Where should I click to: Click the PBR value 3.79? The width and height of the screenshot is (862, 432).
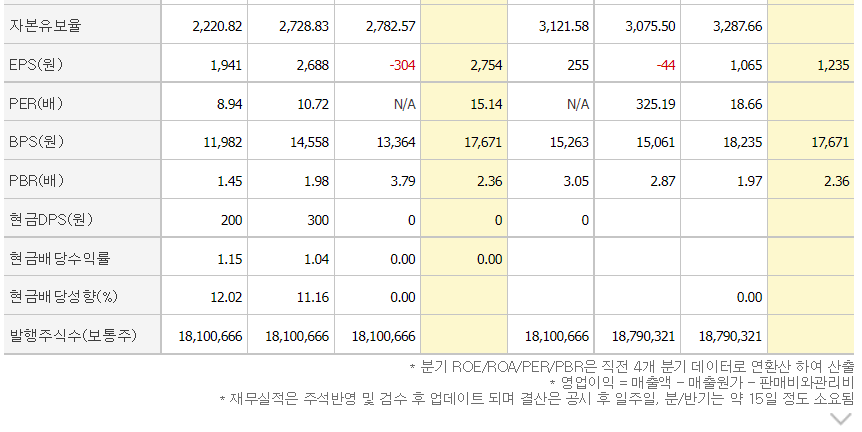[403, 181]
